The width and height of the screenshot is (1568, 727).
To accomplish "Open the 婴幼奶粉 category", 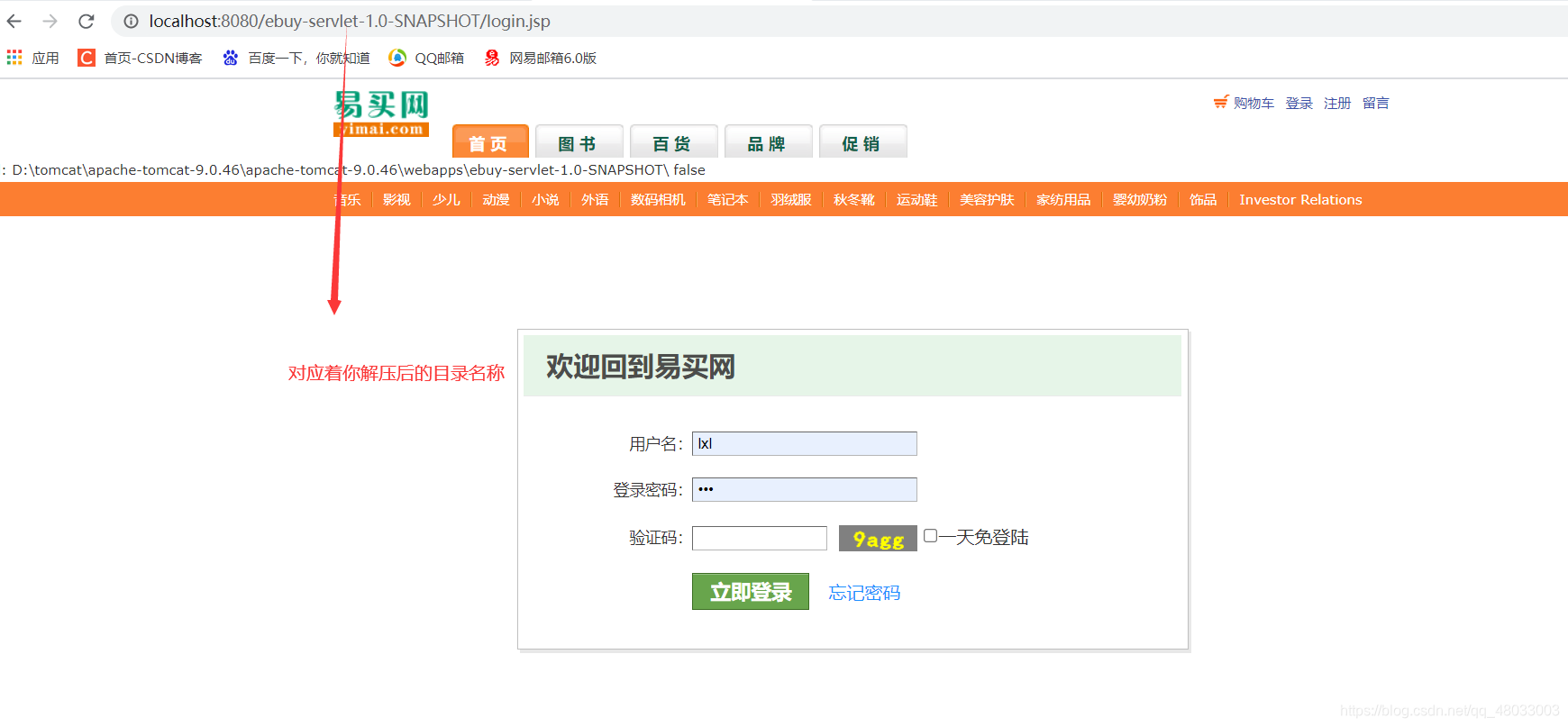I will (1140, 200).
